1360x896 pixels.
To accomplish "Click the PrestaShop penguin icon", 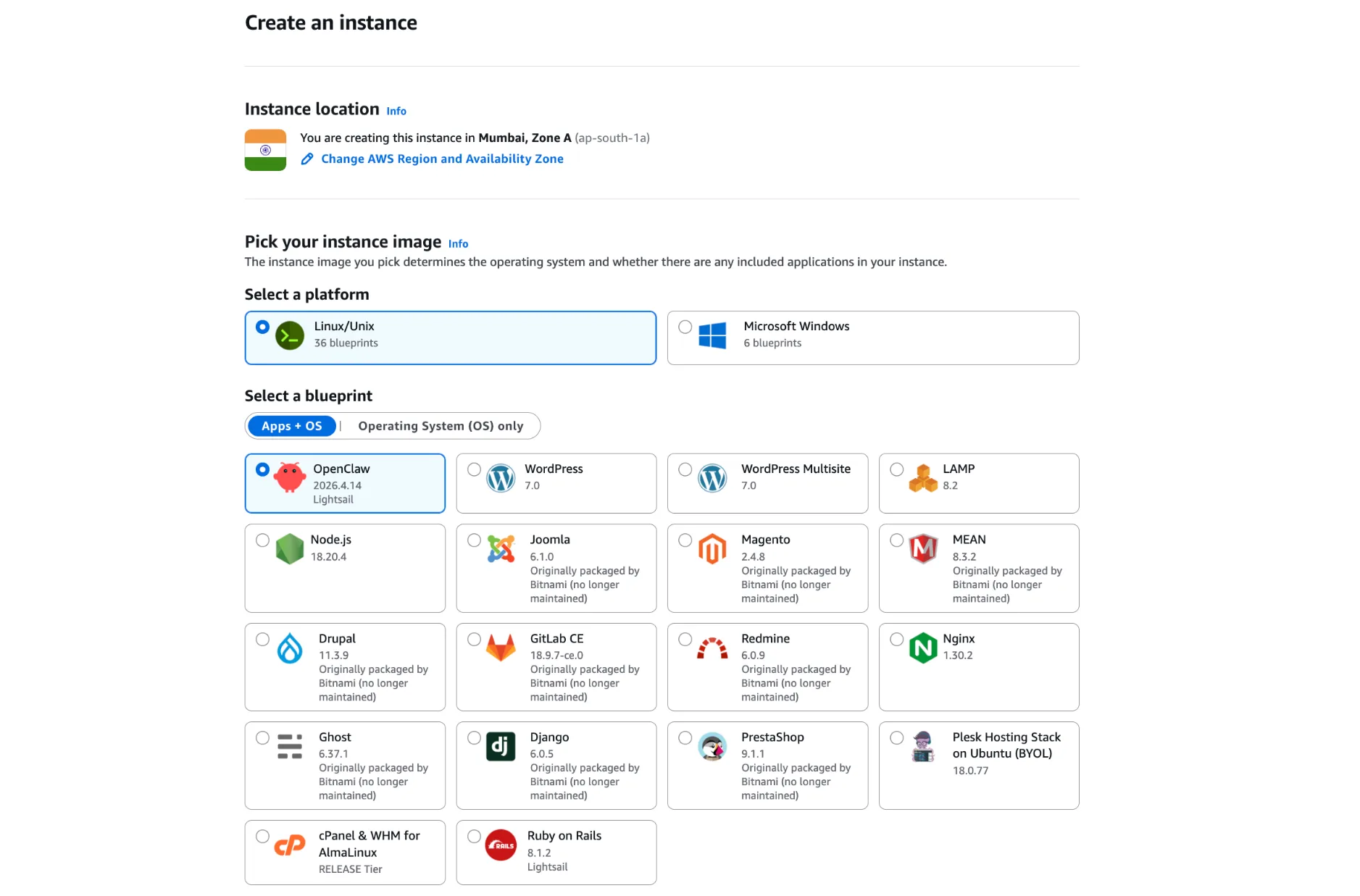I will [x=712, y=746].
